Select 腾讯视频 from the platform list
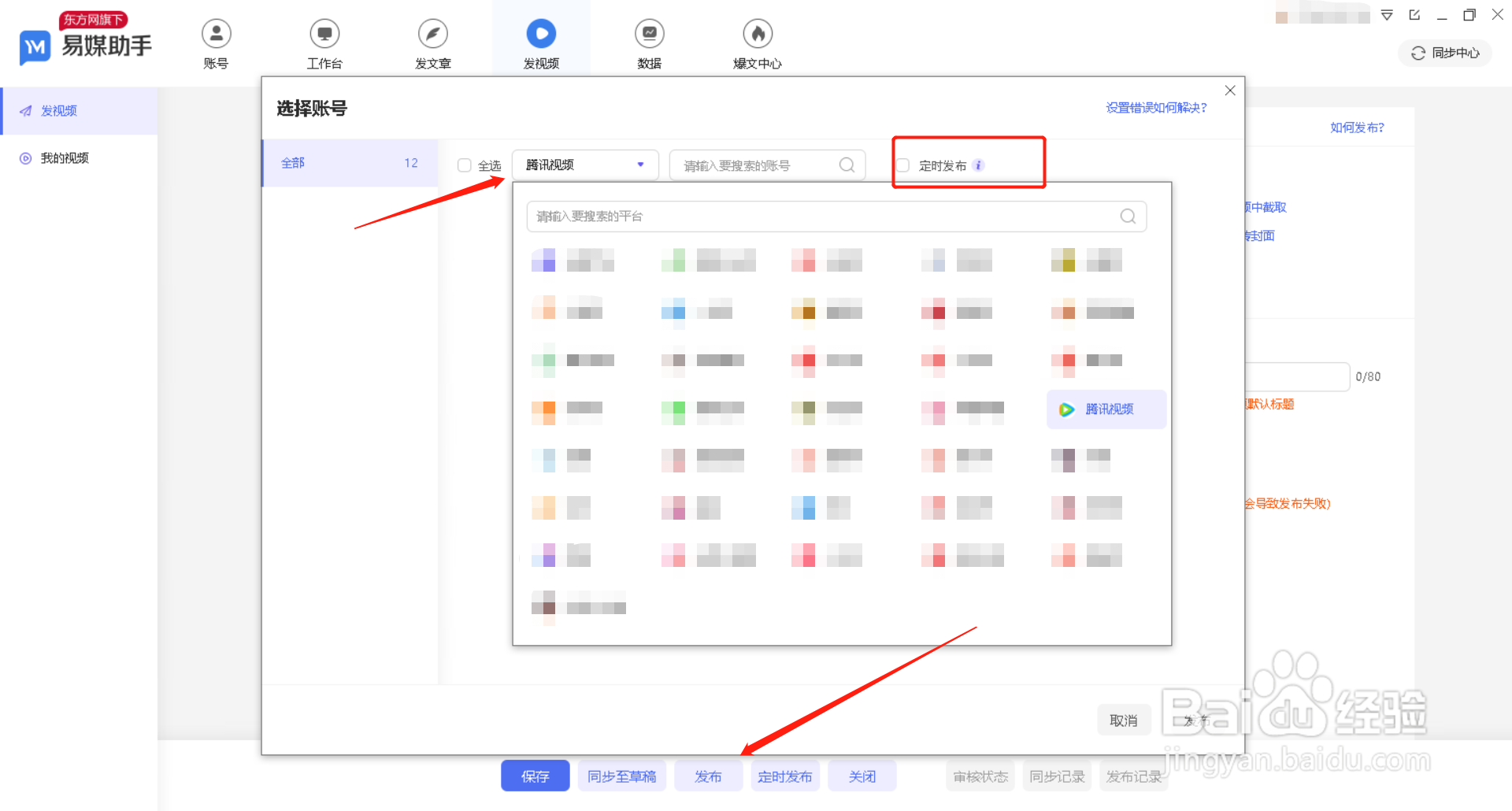The image size is (1512, 811). pyautogui.click(x=1106, y=409)
